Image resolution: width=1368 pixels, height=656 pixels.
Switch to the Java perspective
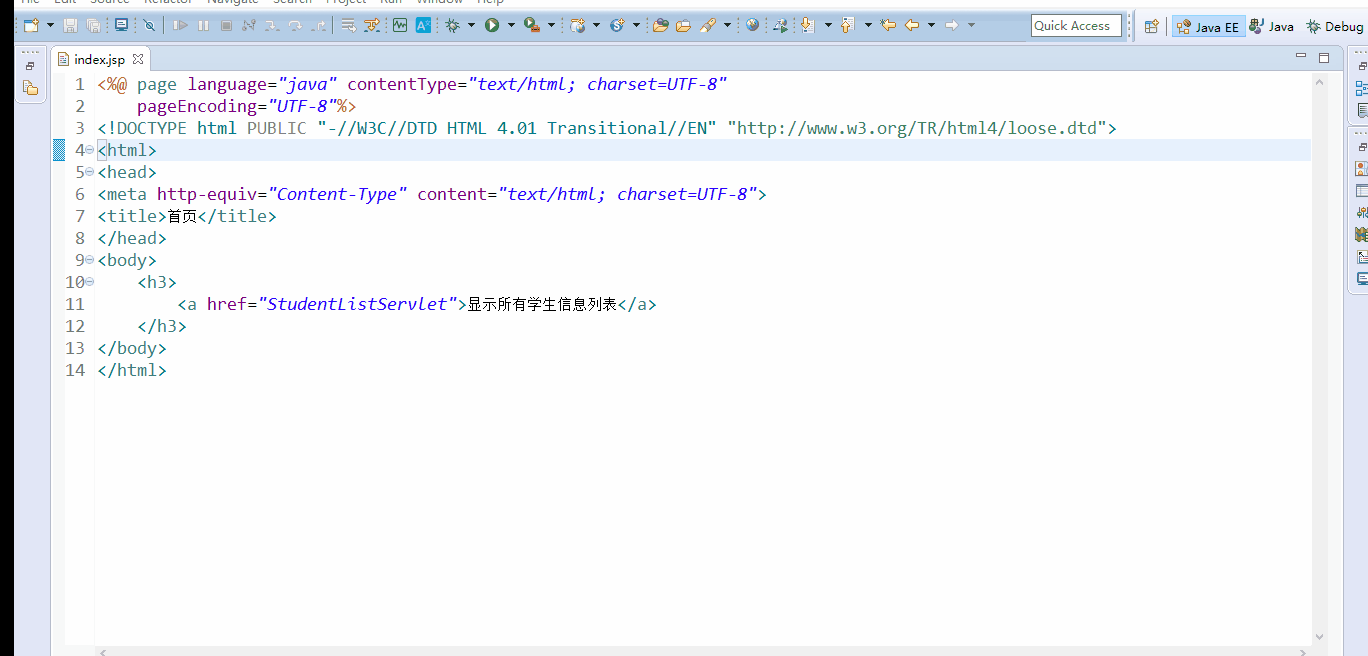[1271, 26]
